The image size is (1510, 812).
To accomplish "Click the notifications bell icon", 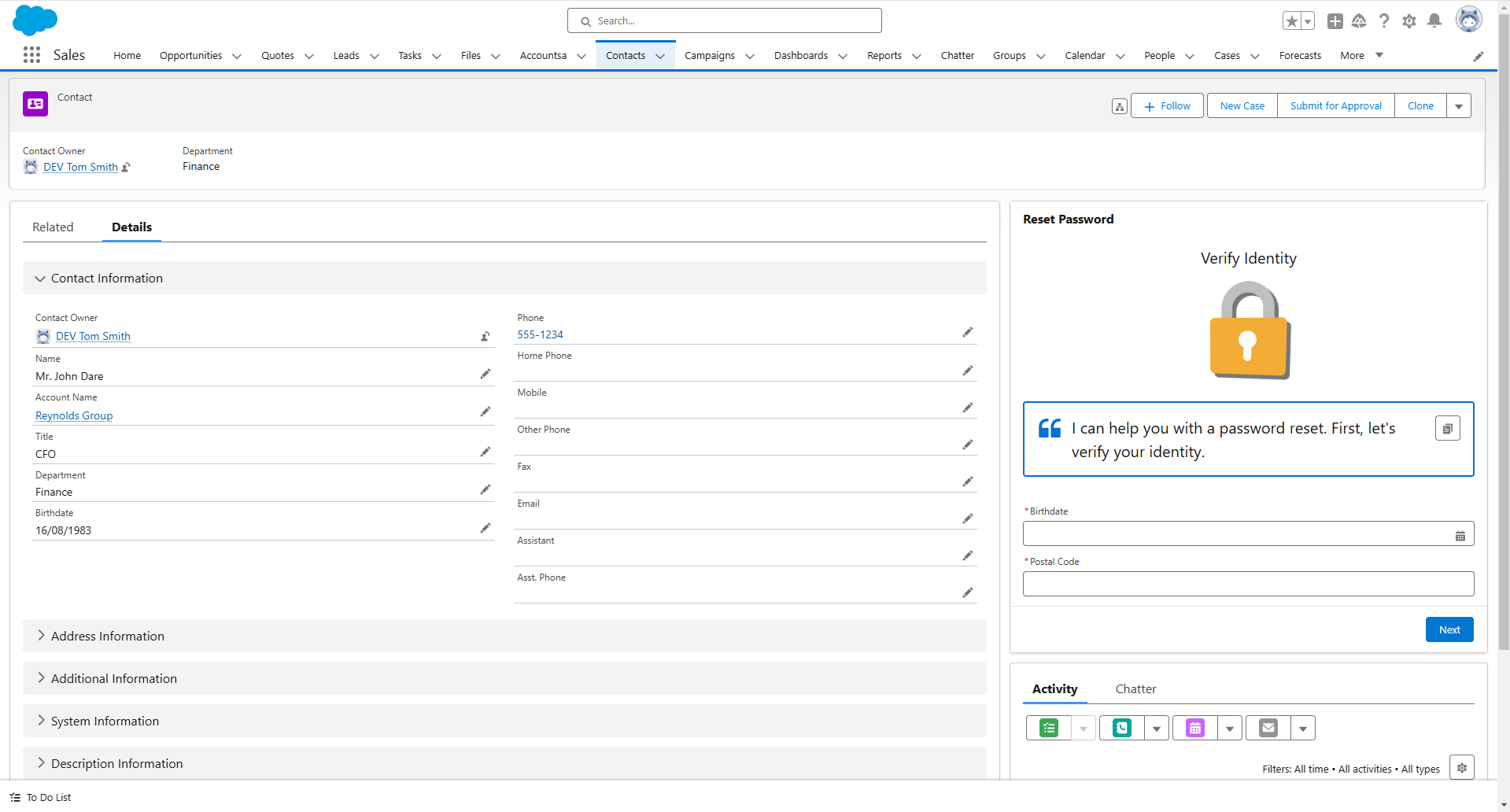I will tap(1434, 21).
